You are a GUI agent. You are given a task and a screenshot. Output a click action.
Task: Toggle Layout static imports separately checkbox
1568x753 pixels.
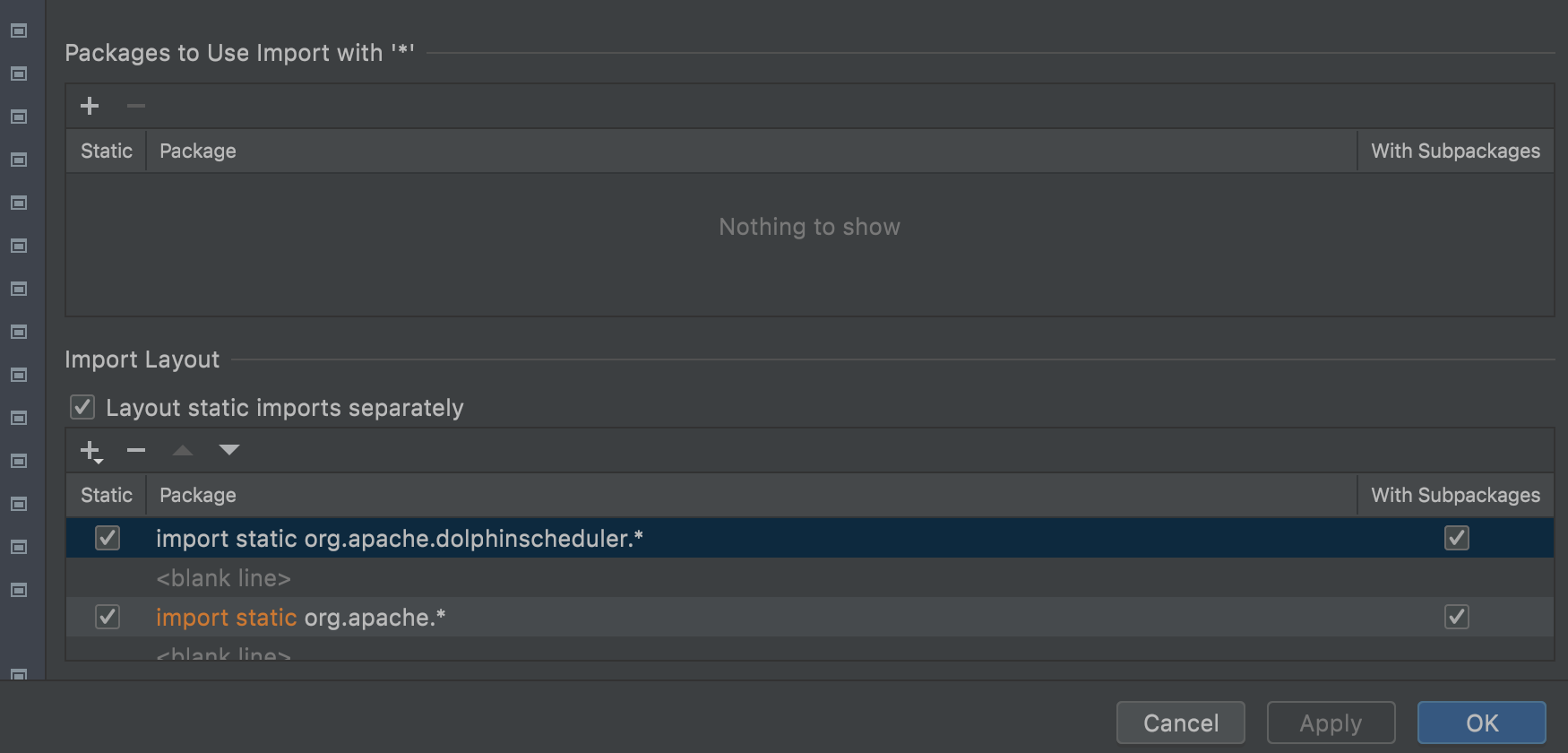click(82, 408)
